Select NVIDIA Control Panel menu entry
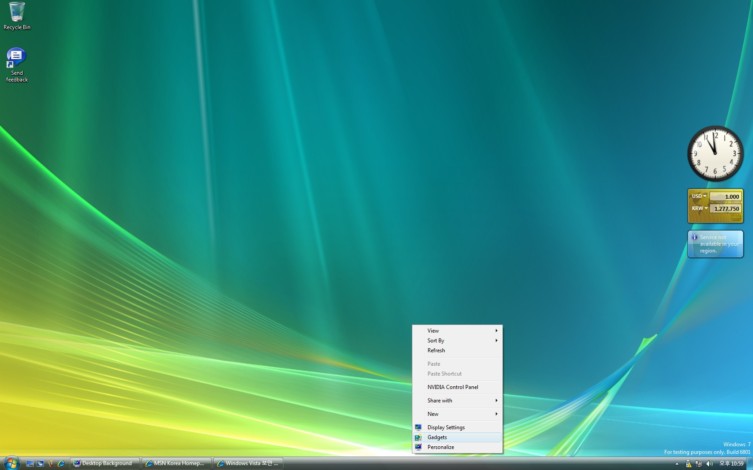 click(x=457, y=387)
